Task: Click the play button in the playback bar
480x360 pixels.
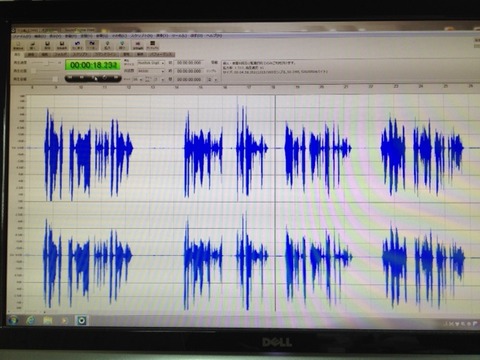Action: (x=94, y=78)
